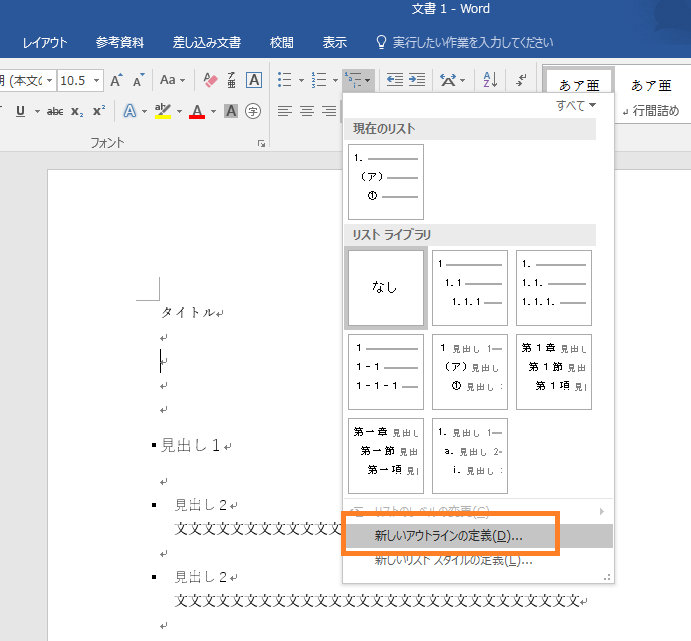Toggle underline formatting

[20, 111]
